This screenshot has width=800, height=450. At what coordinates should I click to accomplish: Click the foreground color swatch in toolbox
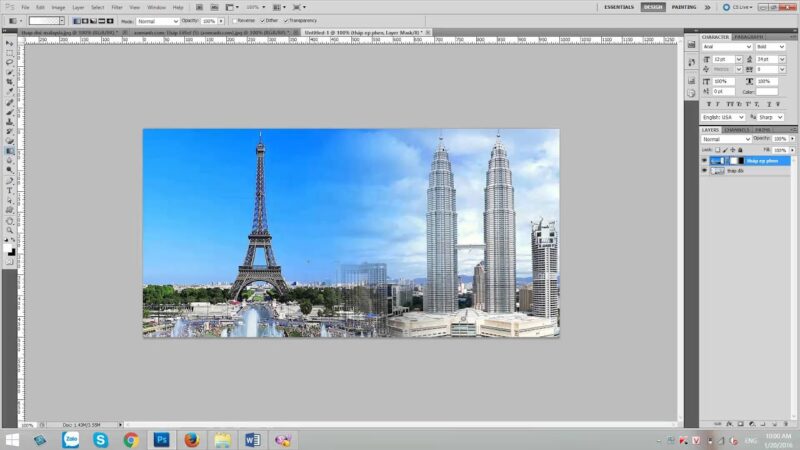click(x=7, y=248)
